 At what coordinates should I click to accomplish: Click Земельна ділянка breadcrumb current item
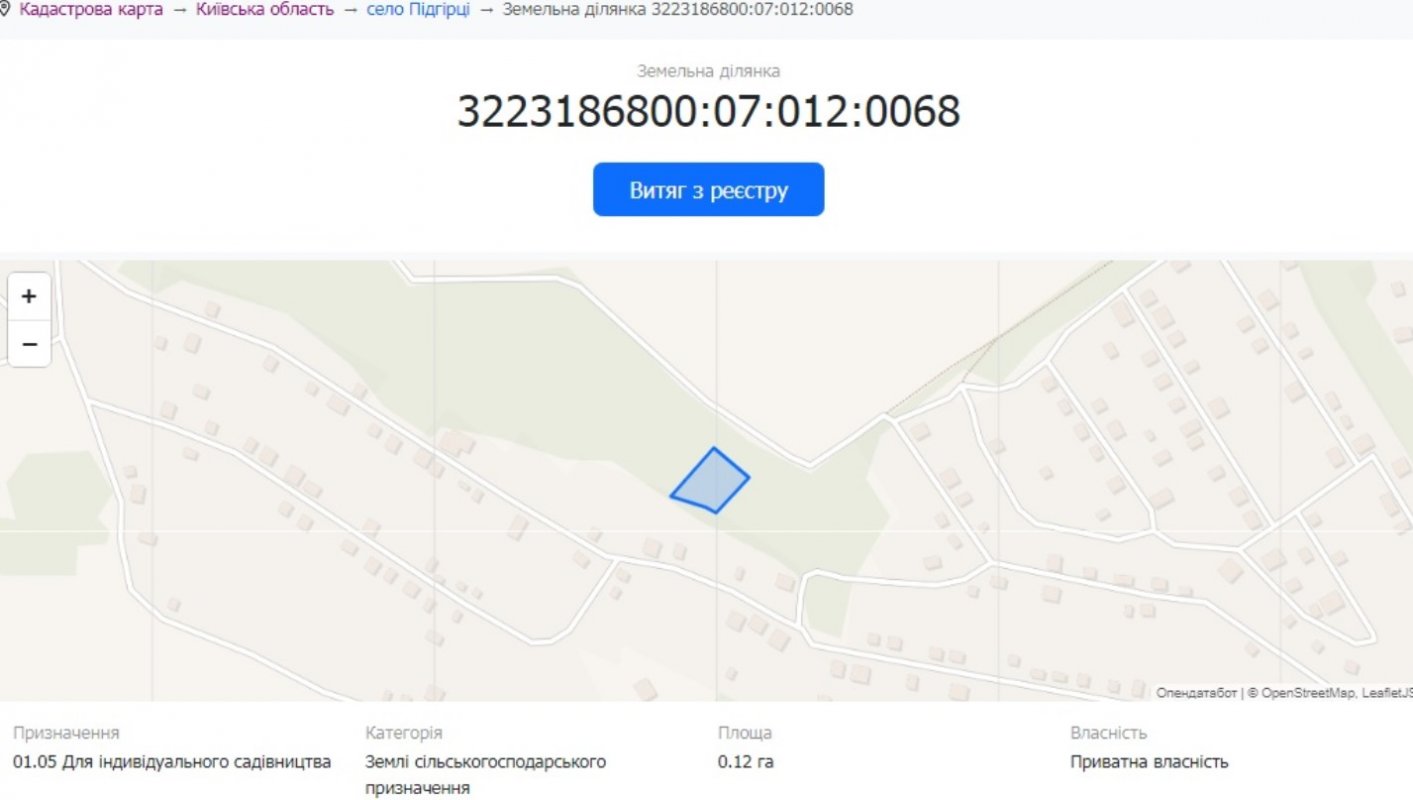click(x=677, y=9)
